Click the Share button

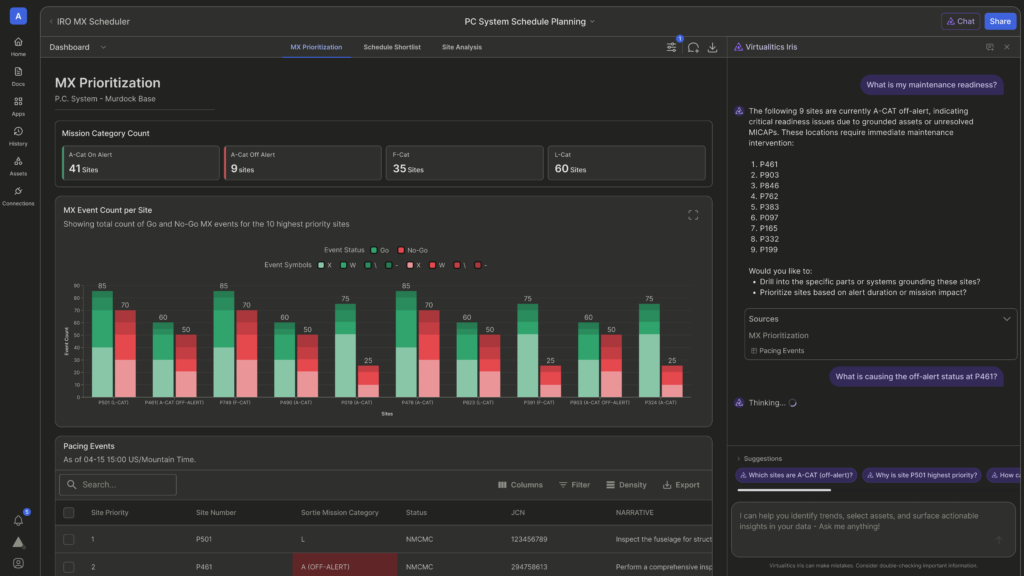click(1000, 22)
